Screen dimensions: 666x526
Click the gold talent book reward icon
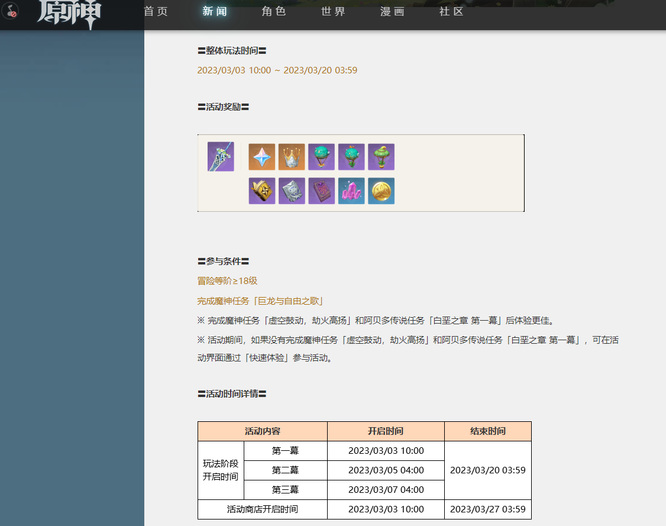pyautogui.click(x=262, y=191)
